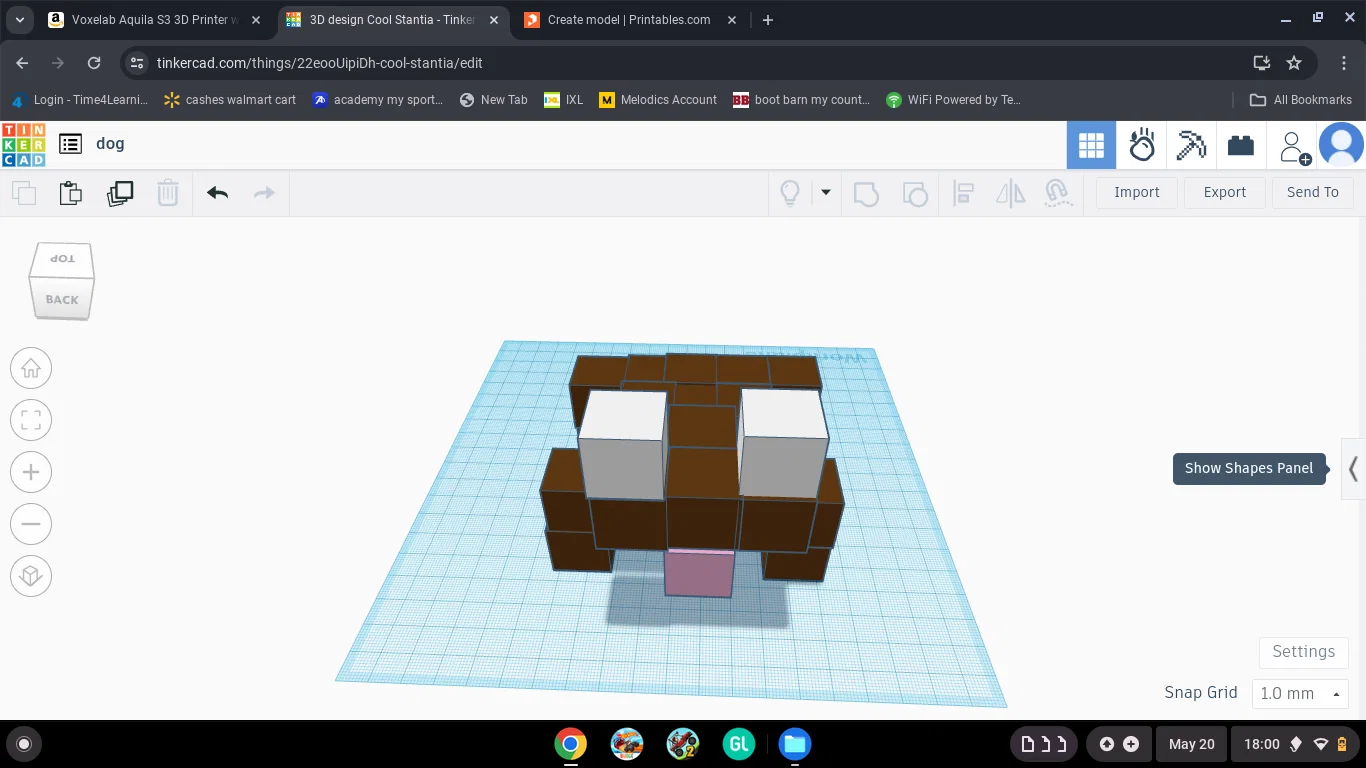The image size is (1366, 768).
Task: Click the Fit all in view icon
Action: (x=31, y=421)
